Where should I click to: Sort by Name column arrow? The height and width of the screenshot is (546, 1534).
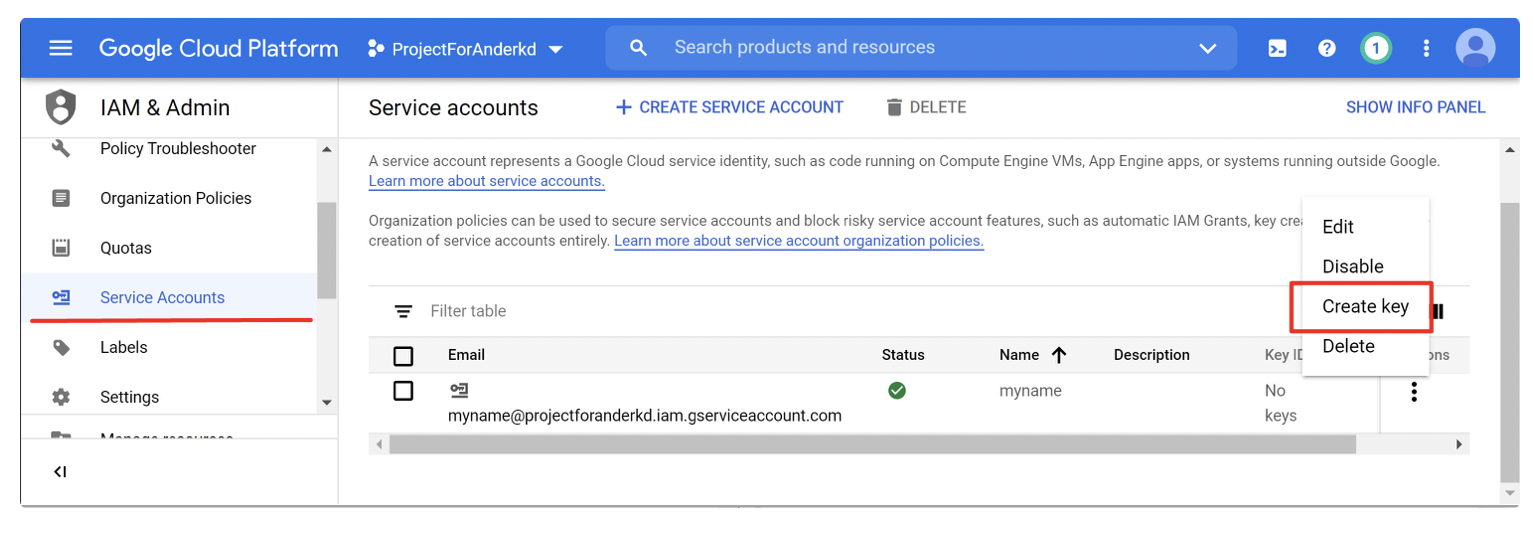click(x=1059, y=355)
